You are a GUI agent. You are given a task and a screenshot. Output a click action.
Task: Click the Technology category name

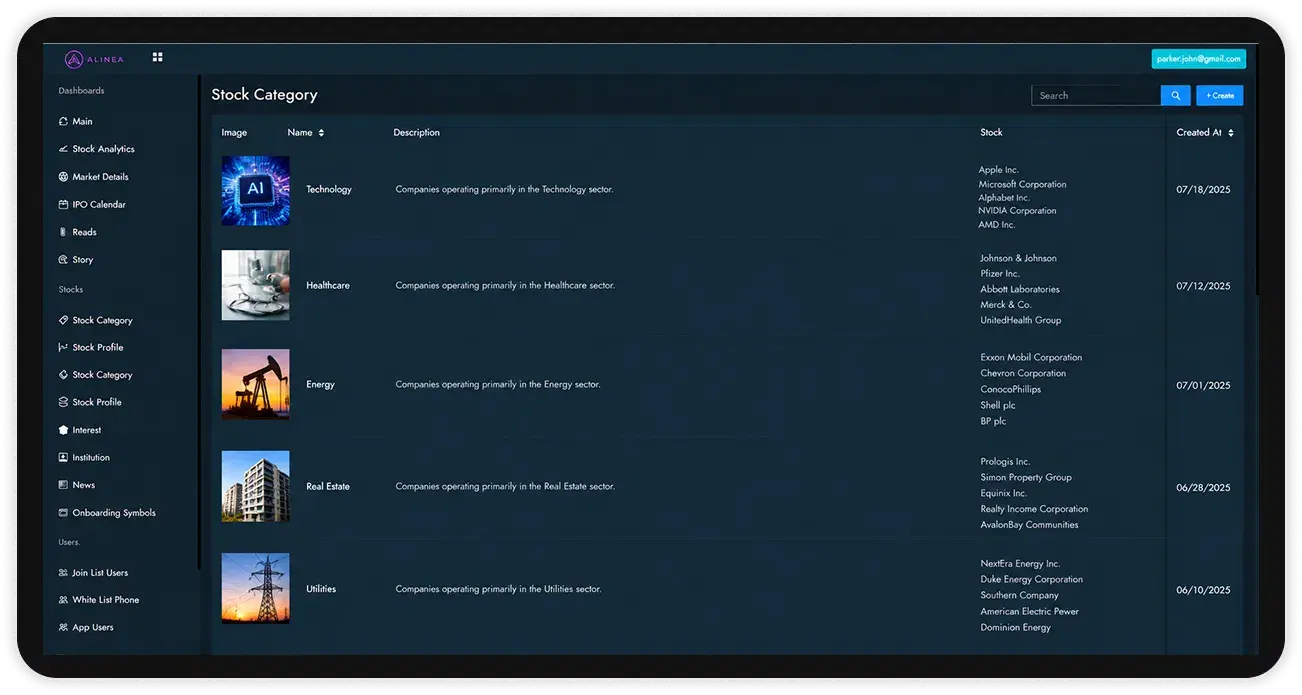coord(329,189)
